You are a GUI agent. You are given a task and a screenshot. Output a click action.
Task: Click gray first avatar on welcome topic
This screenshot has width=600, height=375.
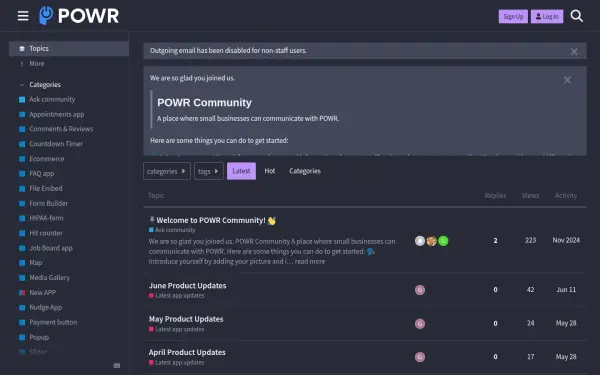point(420,241)
